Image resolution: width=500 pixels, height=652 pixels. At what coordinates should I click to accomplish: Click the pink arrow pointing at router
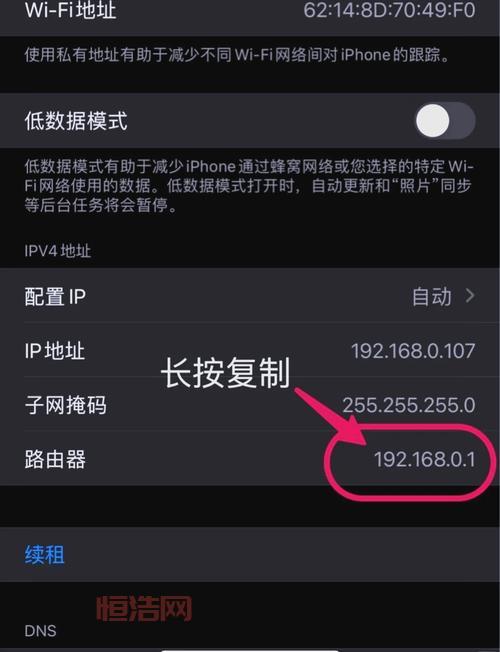tap(331, 417)
